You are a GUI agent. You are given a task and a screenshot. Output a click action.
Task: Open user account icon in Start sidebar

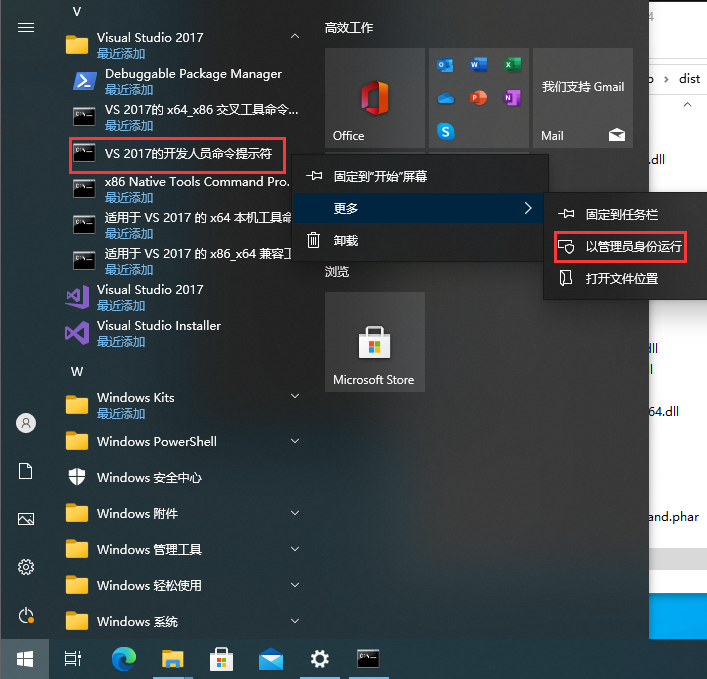pyautogui.click(x=26, y=423)
